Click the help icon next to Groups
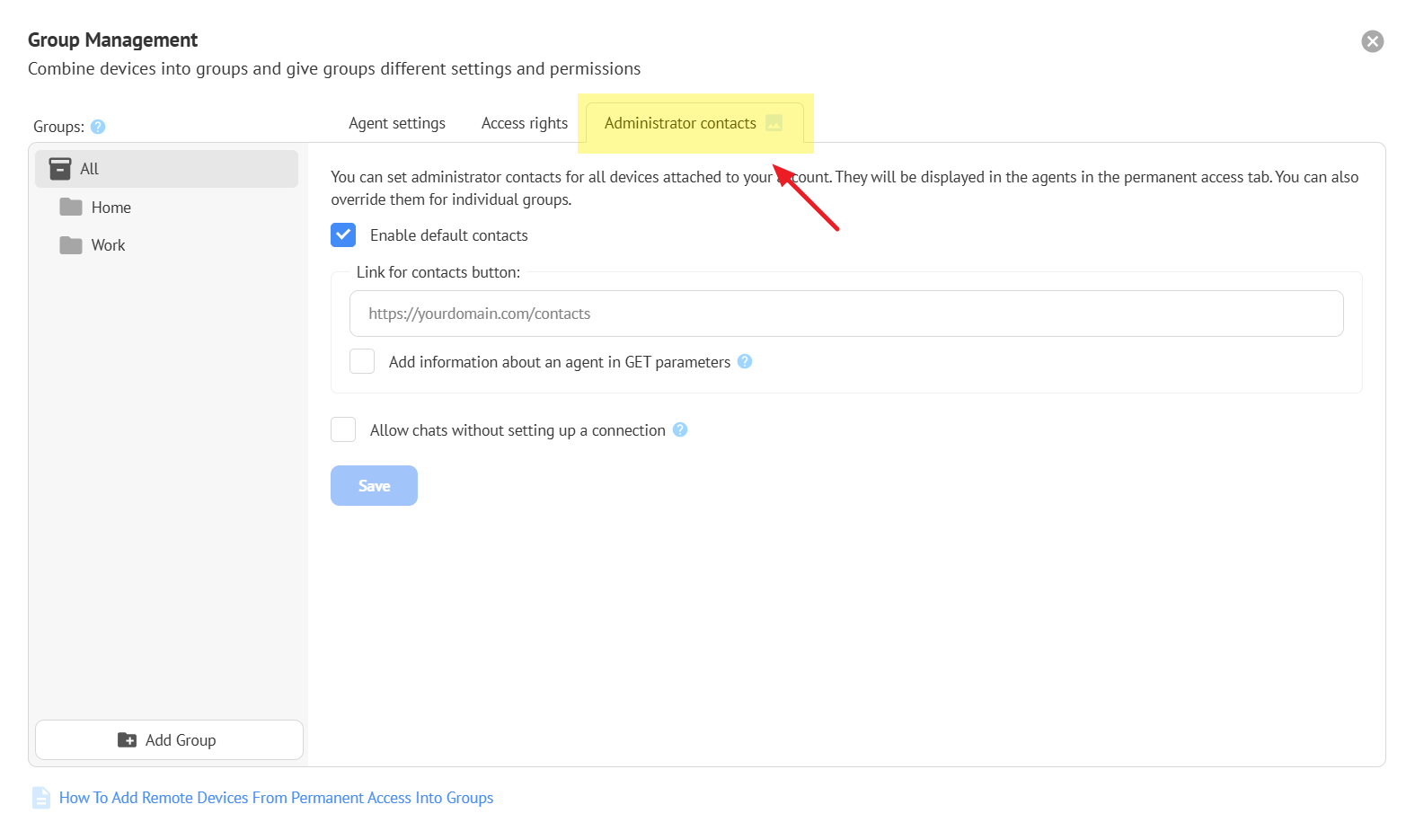Image resolution: width=1415 pixels, height=840 pixels. click(x=98, y=127)
